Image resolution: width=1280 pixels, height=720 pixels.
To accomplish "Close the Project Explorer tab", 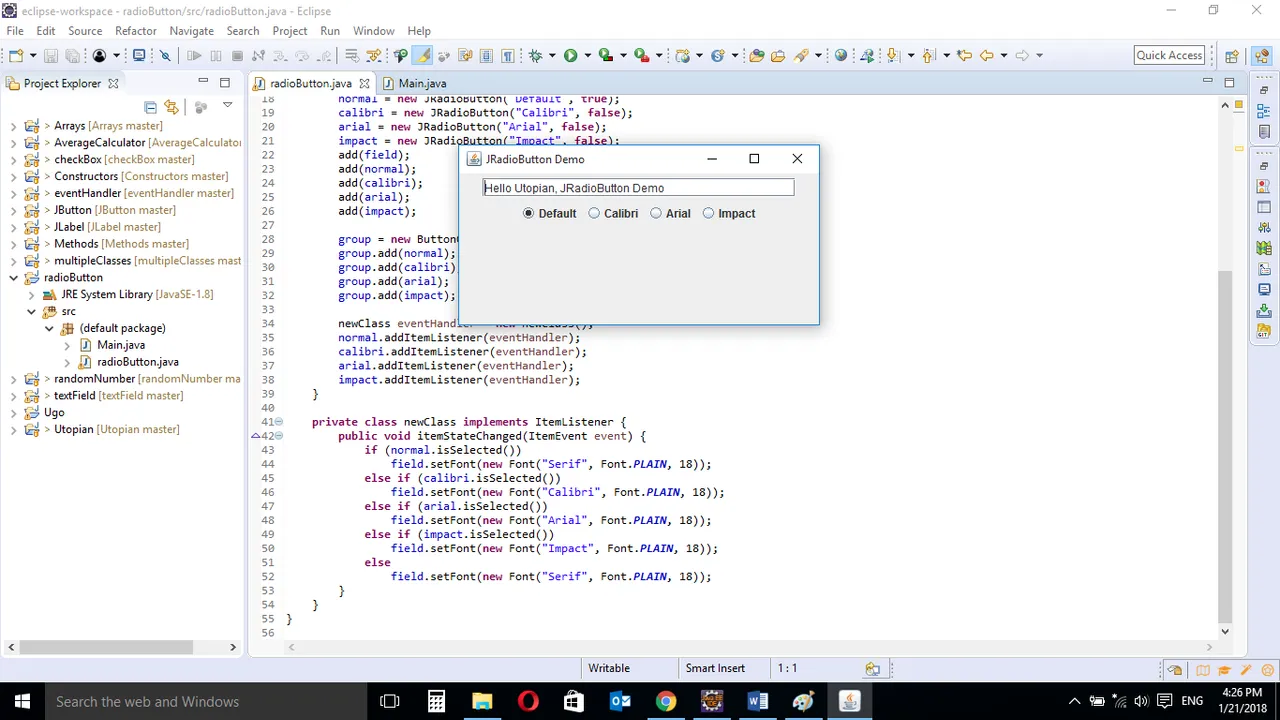I will click(x=113, y=84).
